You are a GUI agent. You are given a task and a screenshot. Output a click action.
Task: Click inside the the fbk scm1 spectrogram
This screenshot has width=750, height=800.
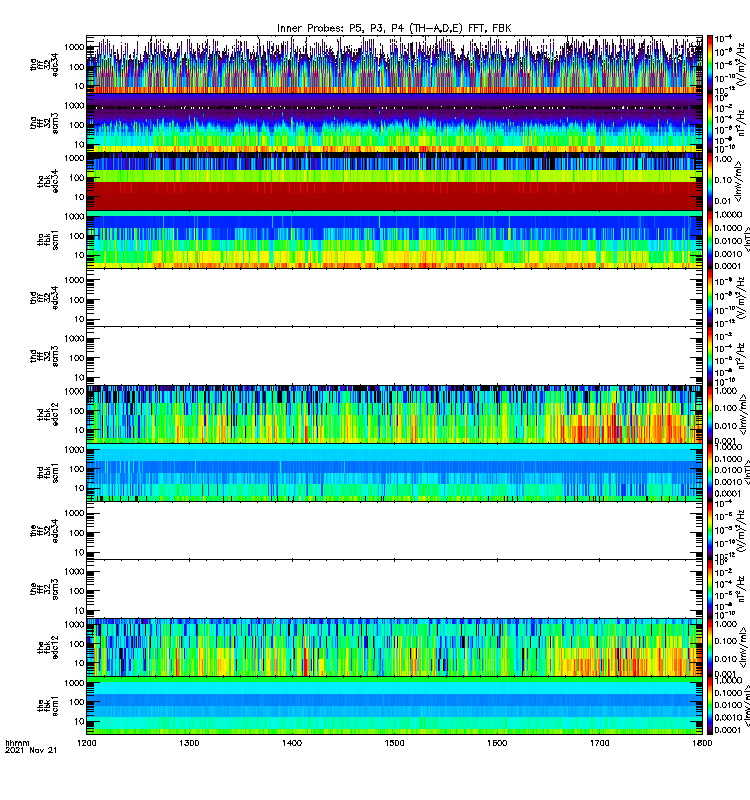[x=394, y=706]
